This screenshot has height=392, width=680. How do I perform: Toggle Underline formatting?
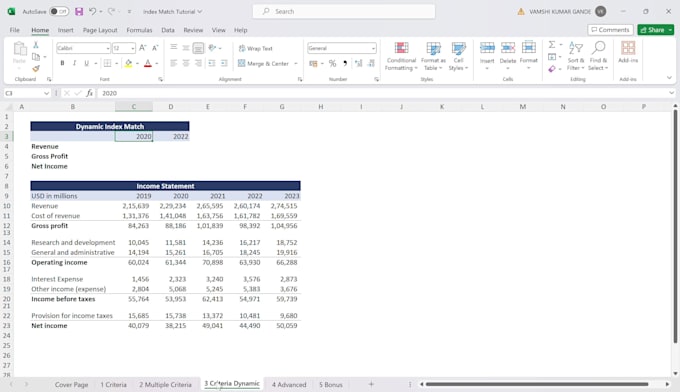[87, 63]
